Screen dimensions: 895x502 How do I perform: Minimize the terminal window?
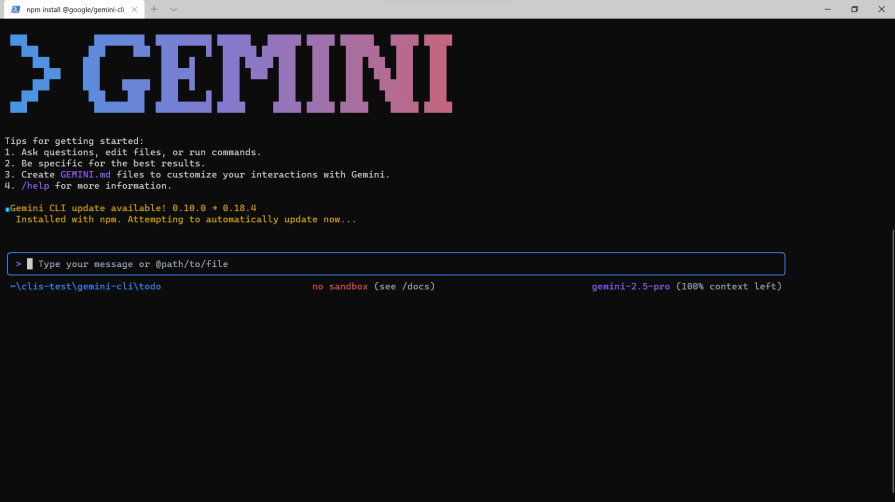(824, 9)
